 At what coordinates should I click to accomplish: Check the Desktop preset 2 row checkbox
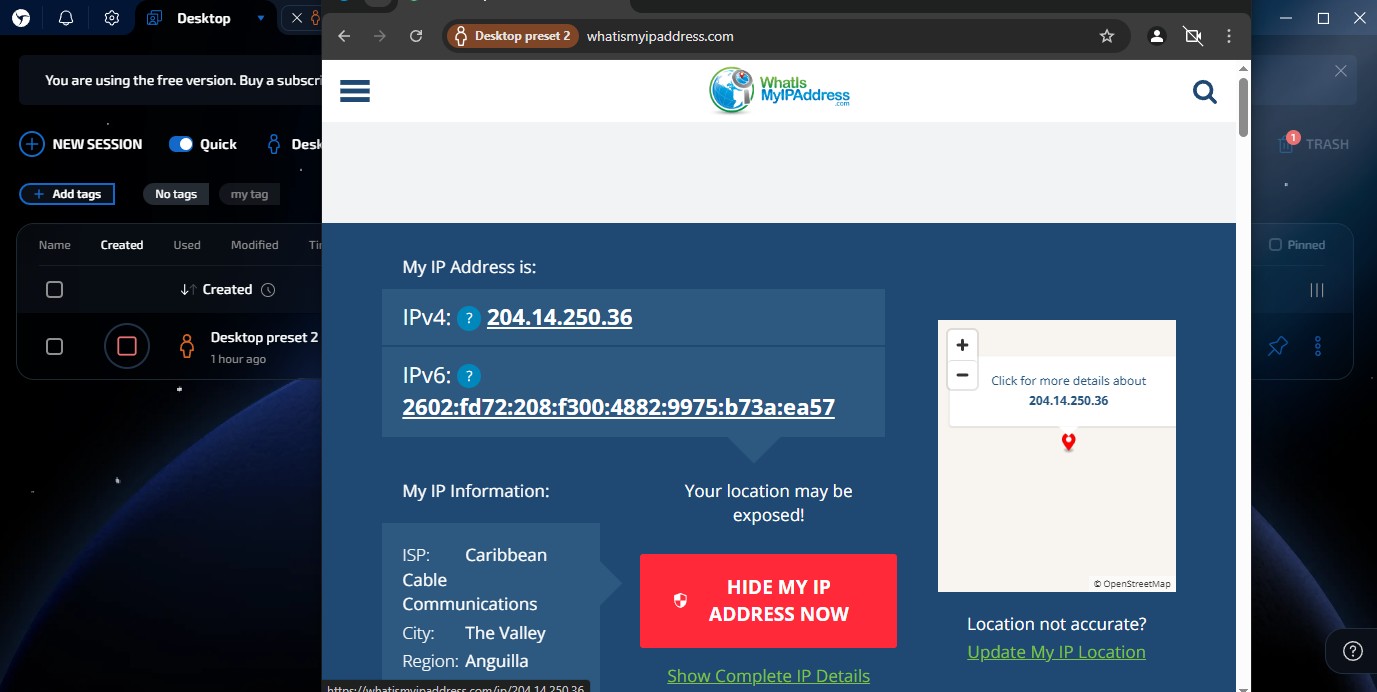click(55, 346)
